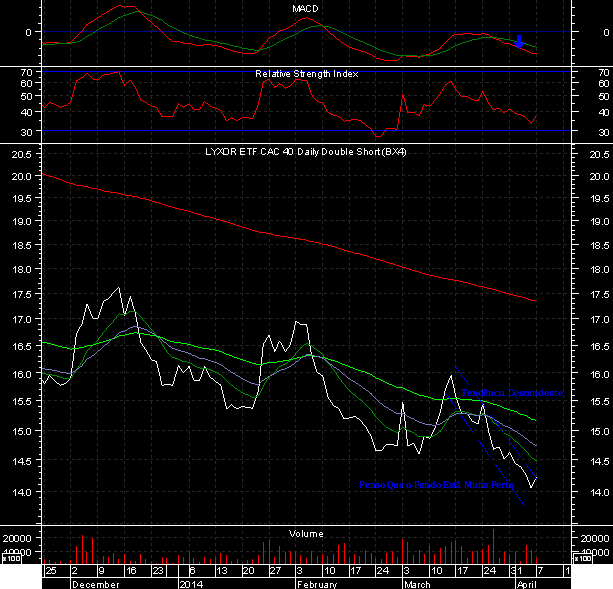Click the March month label
This screenshot has width=613, height=589.
pyautogui.click(x=417, y=584)
